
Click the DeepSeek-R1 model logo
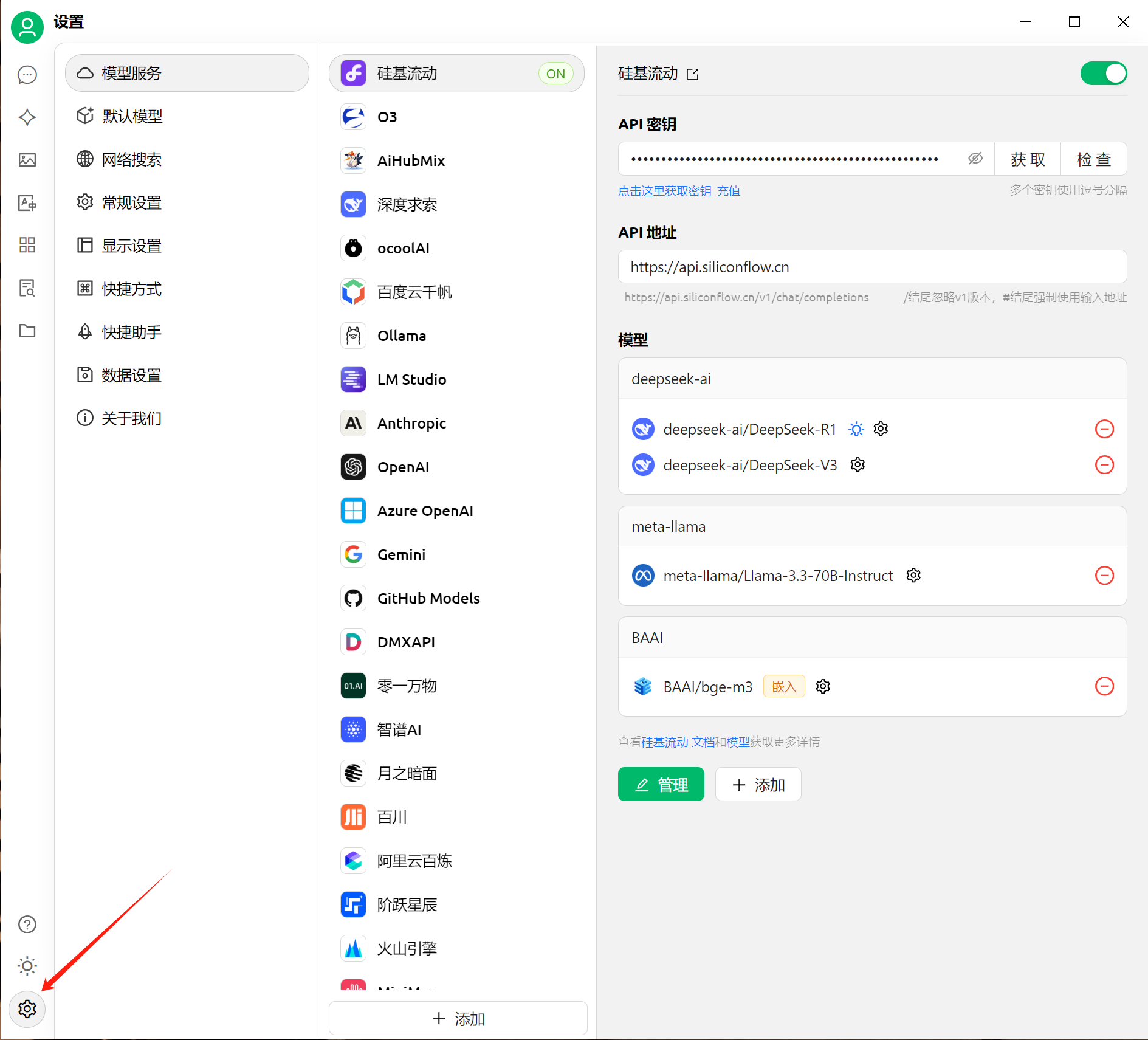[x=643, y=429]
